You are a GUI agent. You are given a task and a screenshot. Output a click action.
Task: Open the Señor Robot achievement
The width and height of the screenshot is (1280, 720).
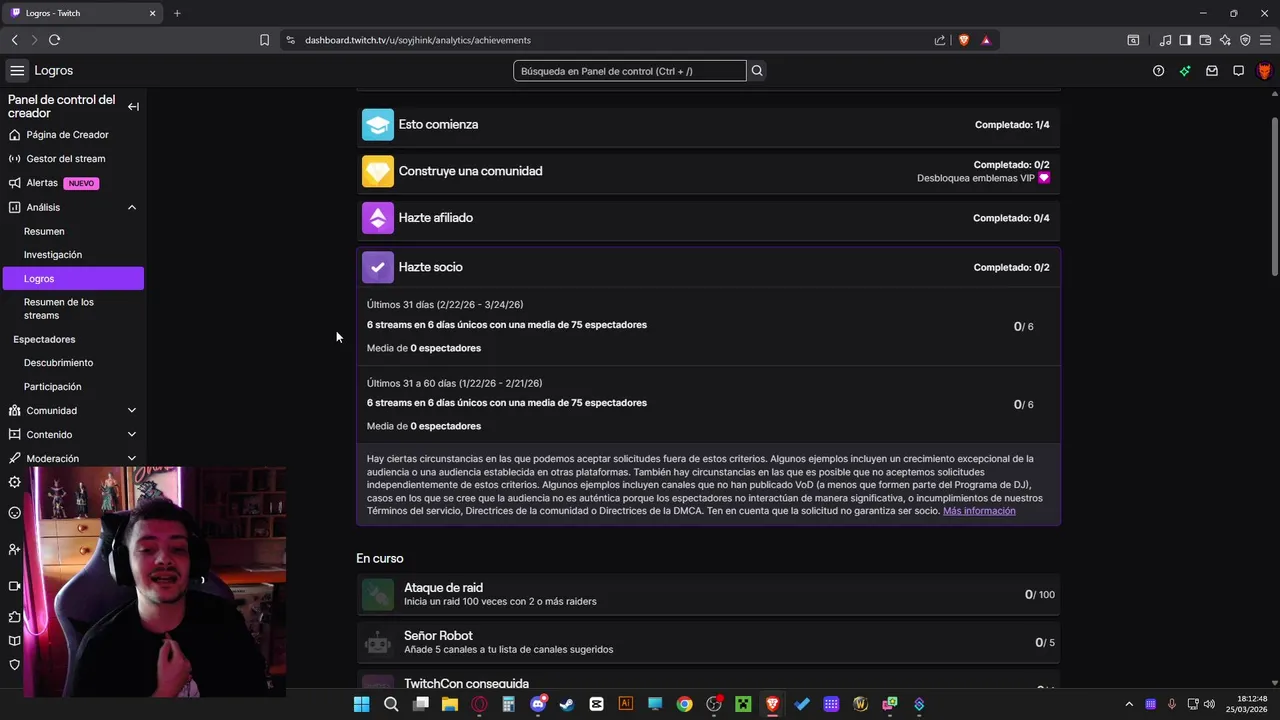click(708, 642)
